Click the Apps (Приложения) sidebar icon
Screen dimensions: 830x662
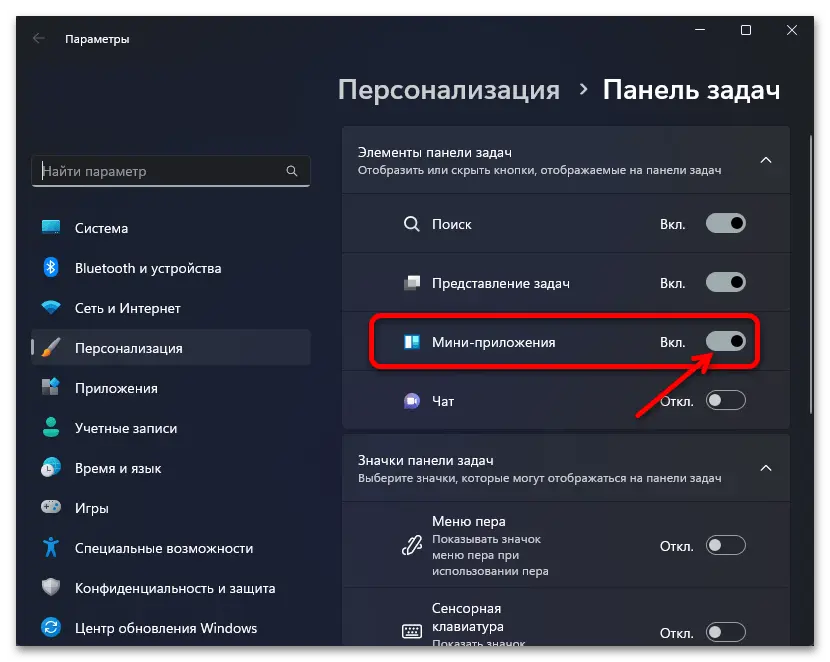point(51,388)
